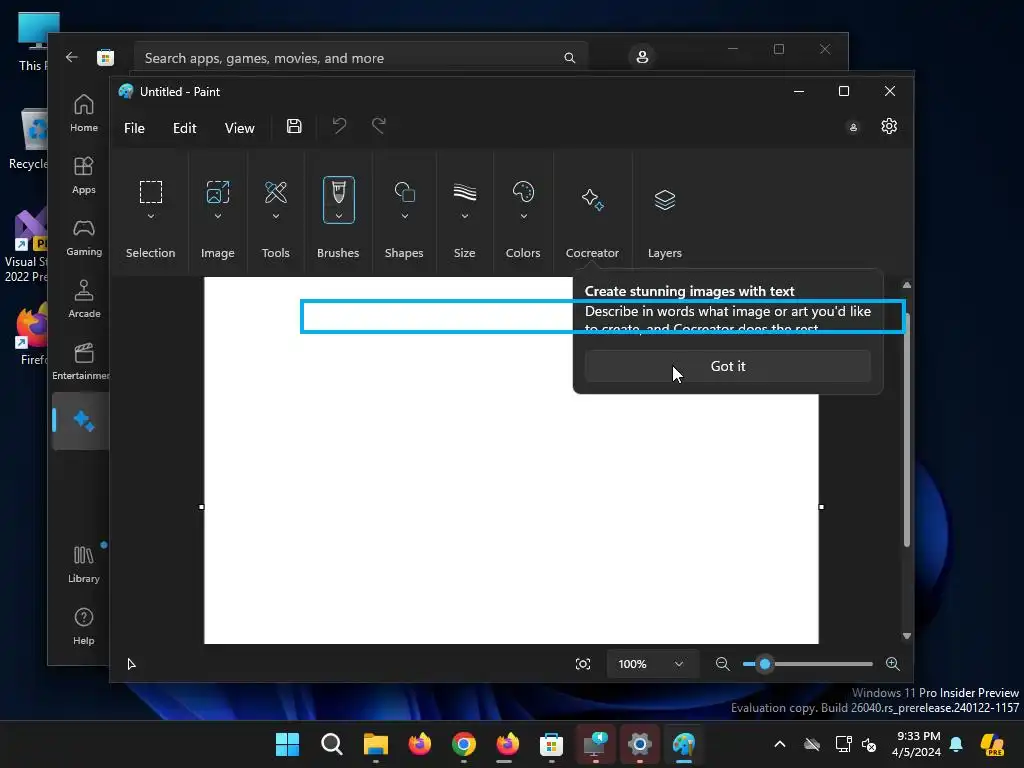
Task: Open the Windows Start menu
Action: [x=287, y=744]
